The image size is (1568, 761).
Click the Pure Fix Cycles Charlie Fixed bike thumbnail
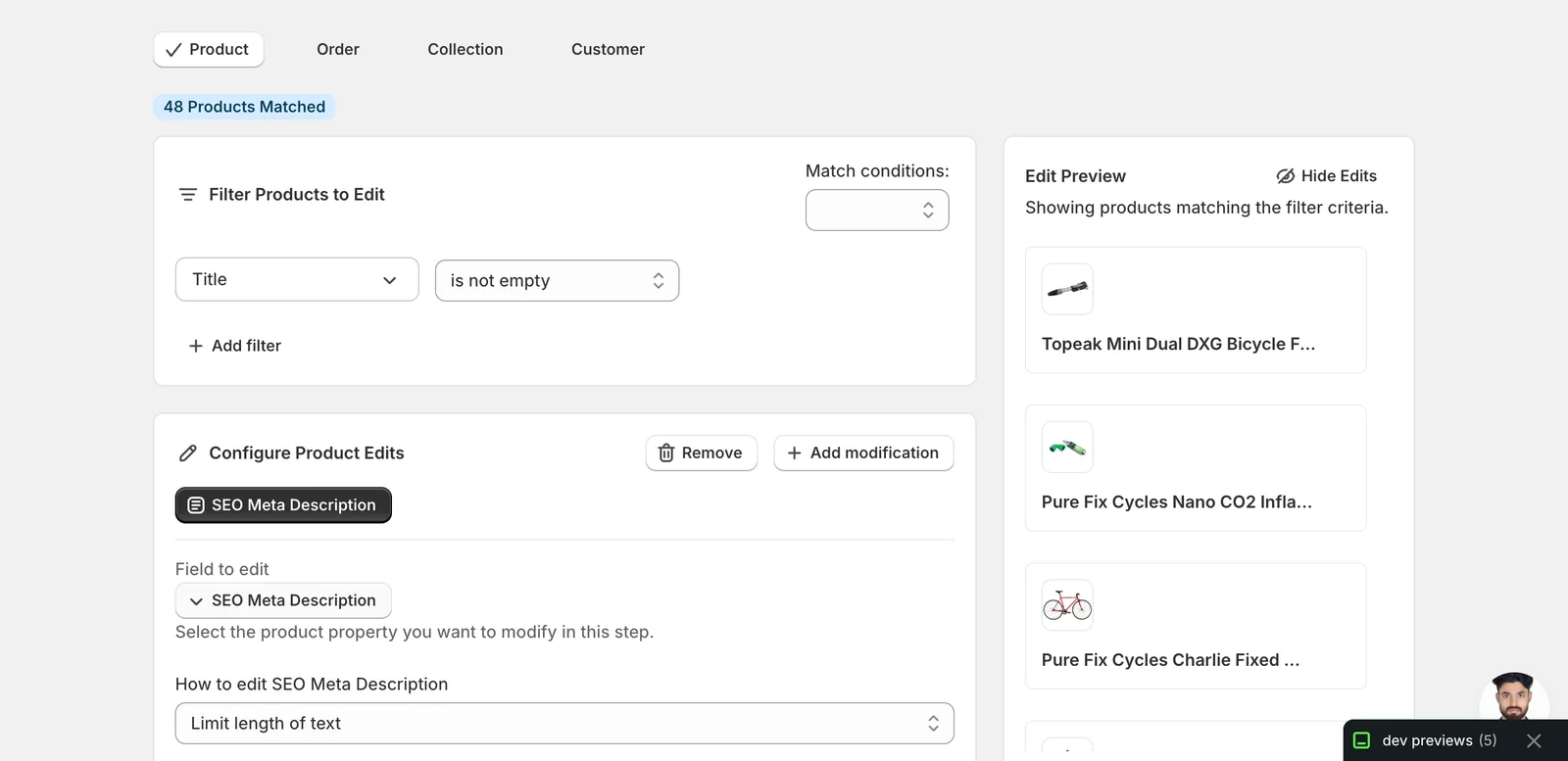click(1067, 605)
